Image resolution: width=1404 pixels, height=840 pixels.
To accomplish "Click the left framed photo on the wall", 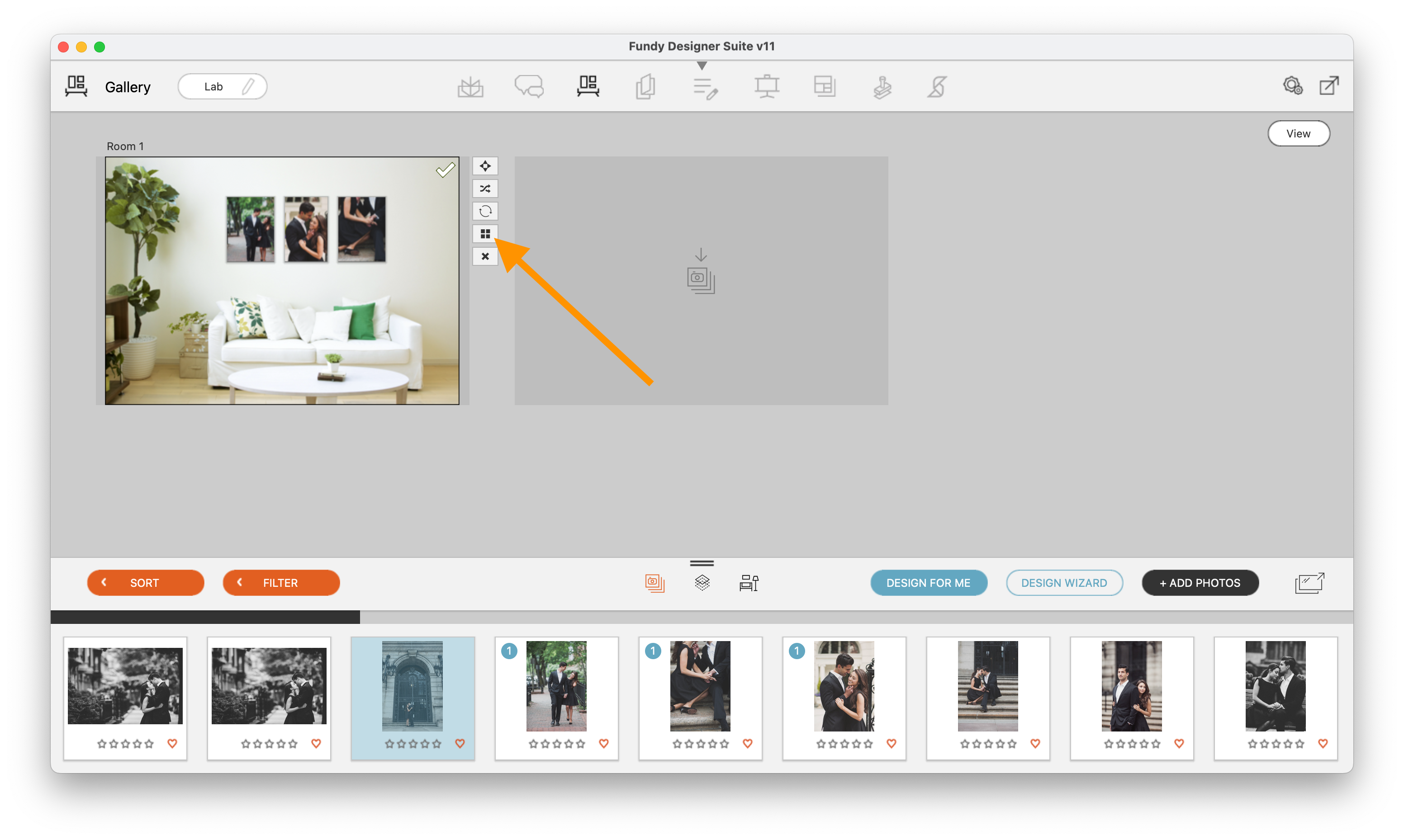I will (x=250, y=229).
